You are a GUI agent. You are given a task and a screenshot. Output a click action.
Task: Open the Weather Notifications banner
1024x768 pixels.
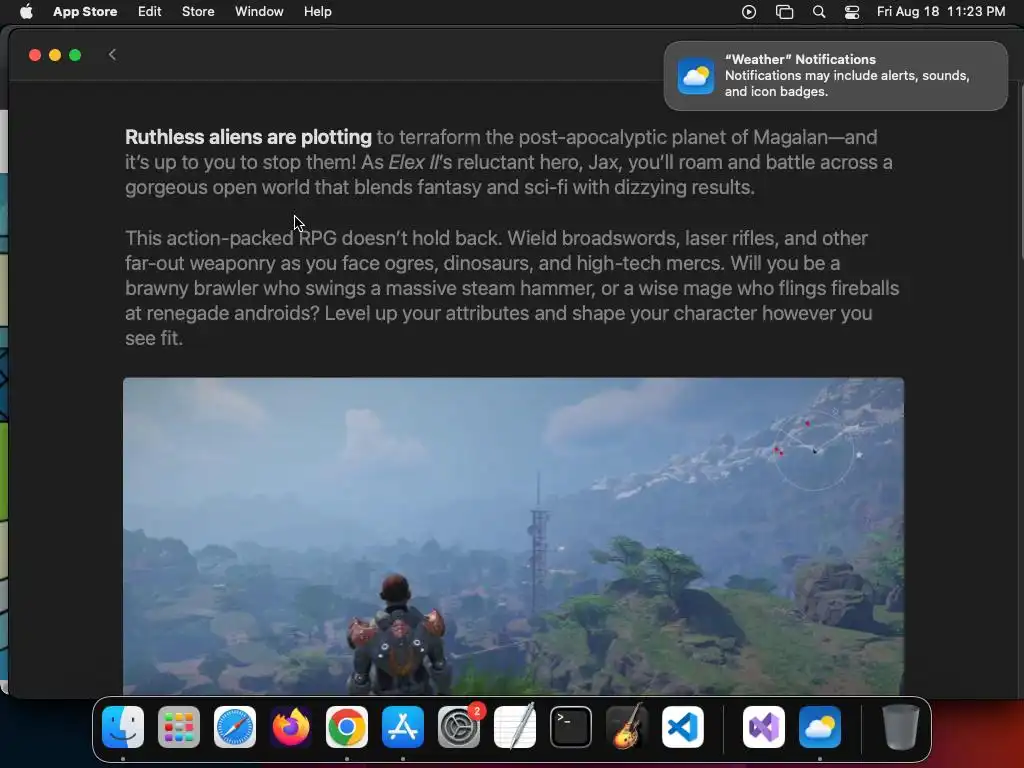pos(835,76)
